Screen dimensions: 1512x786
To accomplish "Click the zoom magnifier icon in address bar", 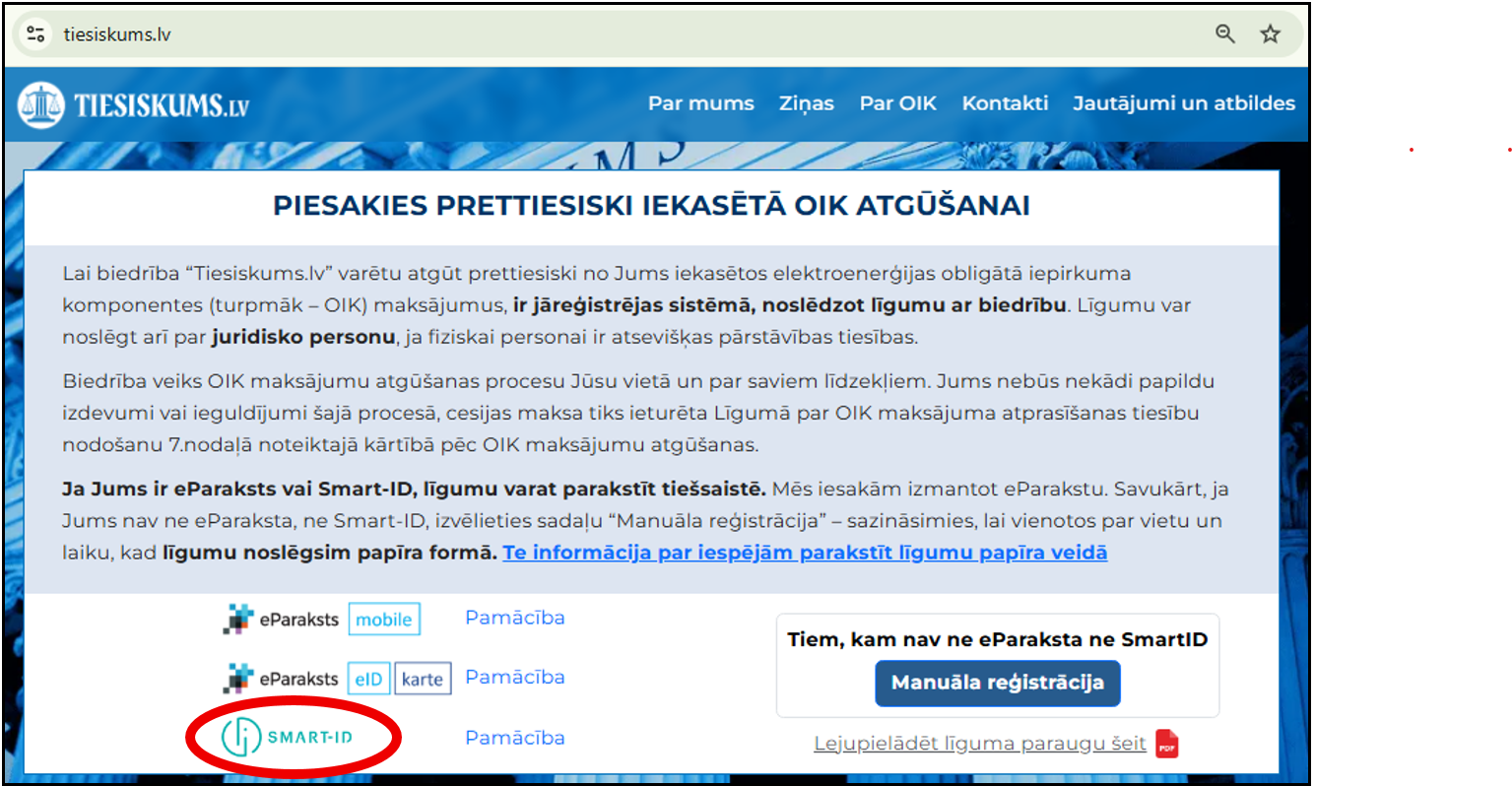I will (x=1224, y=33).
